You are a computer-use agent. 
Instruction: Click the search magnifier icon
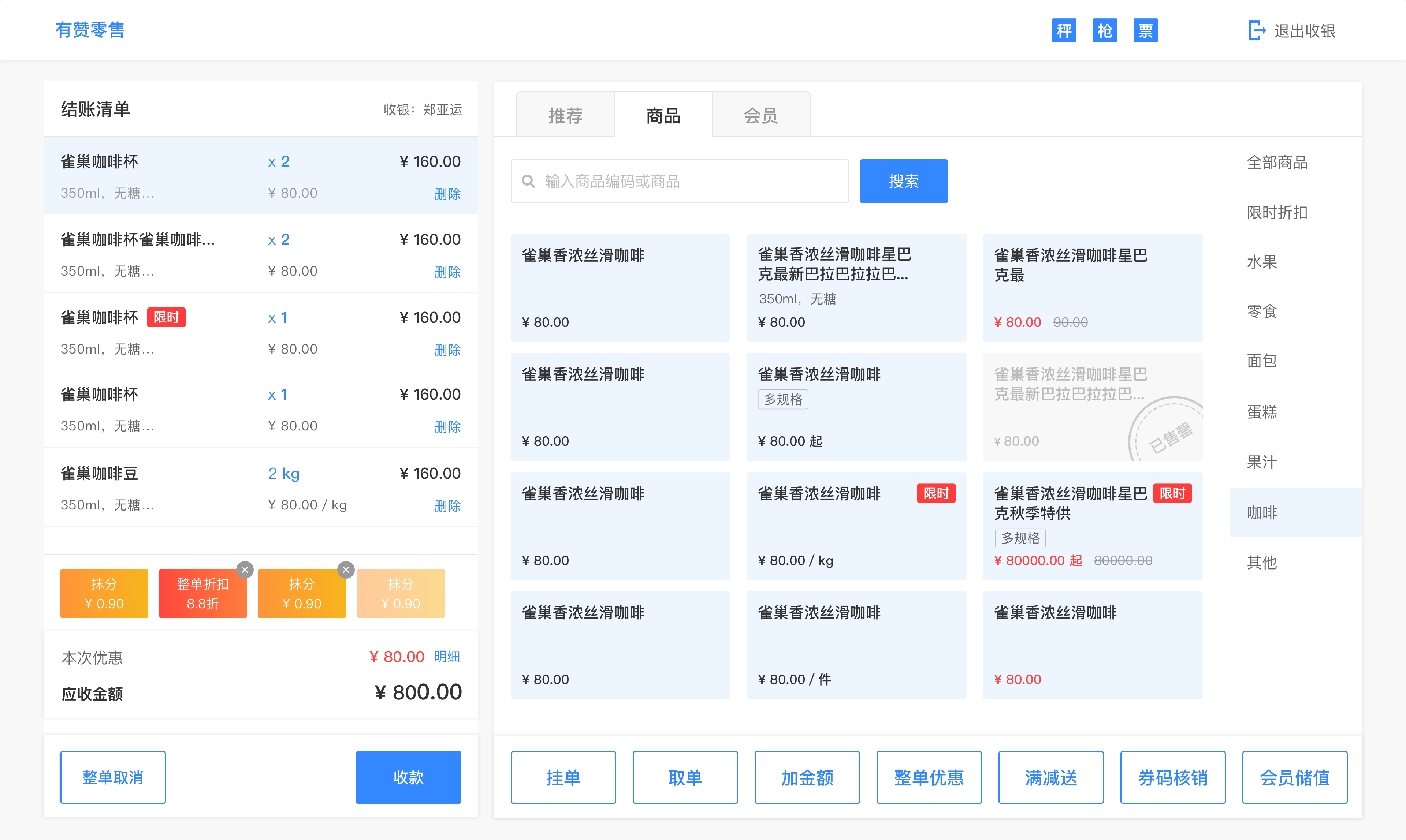click(528, 181)
